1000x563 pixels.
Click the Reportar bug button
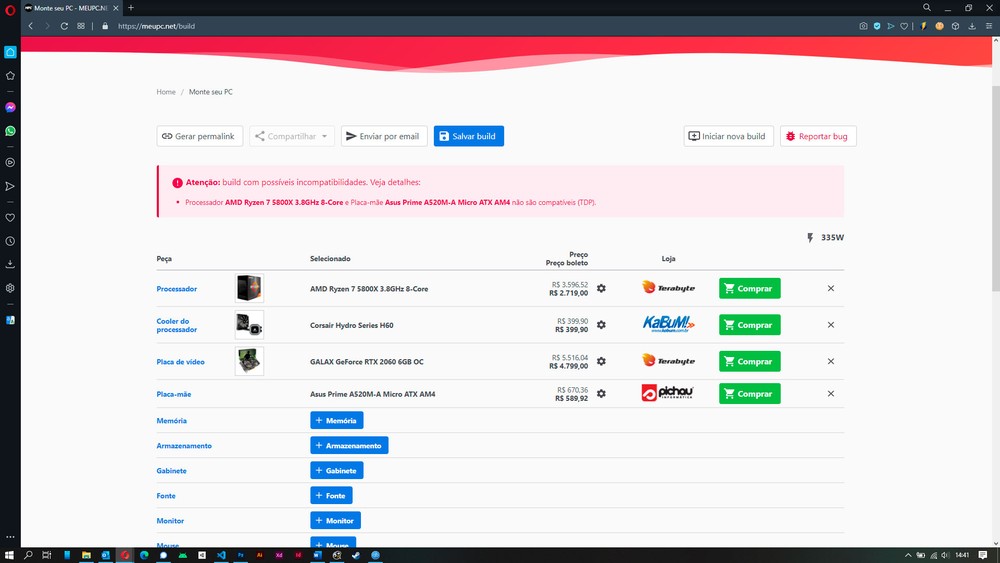(x=818, y=136)
